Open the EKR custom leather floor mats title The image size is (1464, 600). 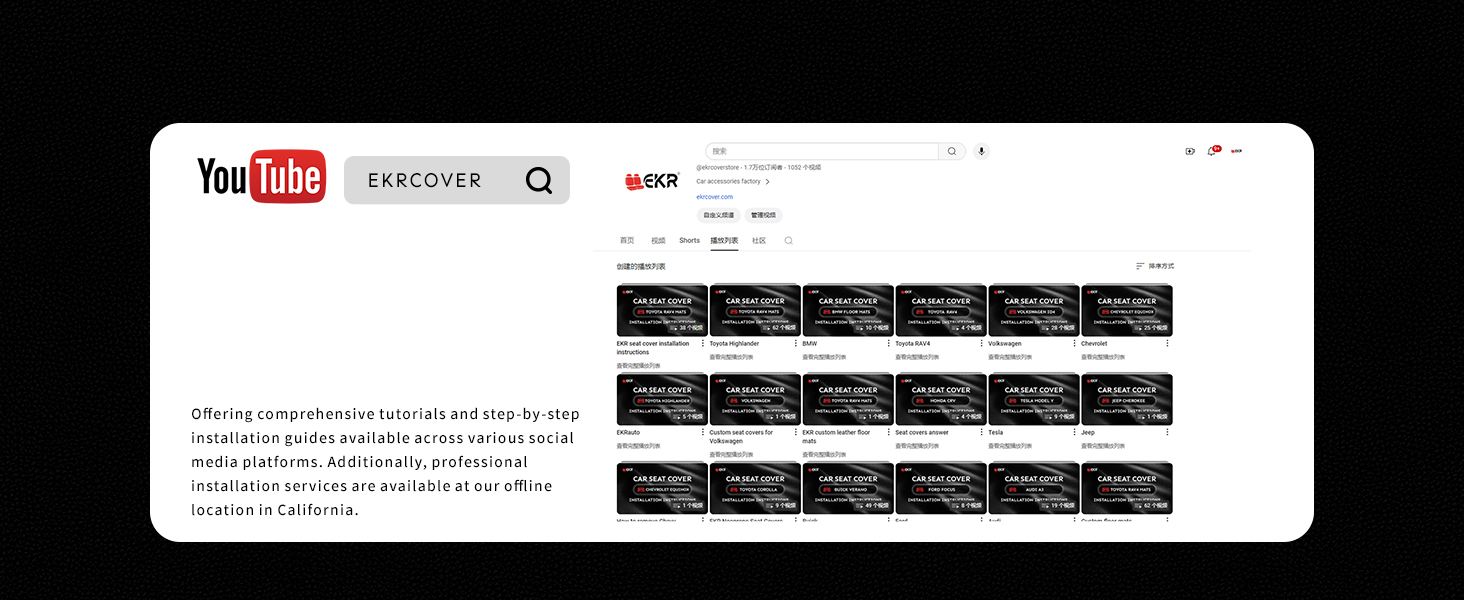point(837,437)
